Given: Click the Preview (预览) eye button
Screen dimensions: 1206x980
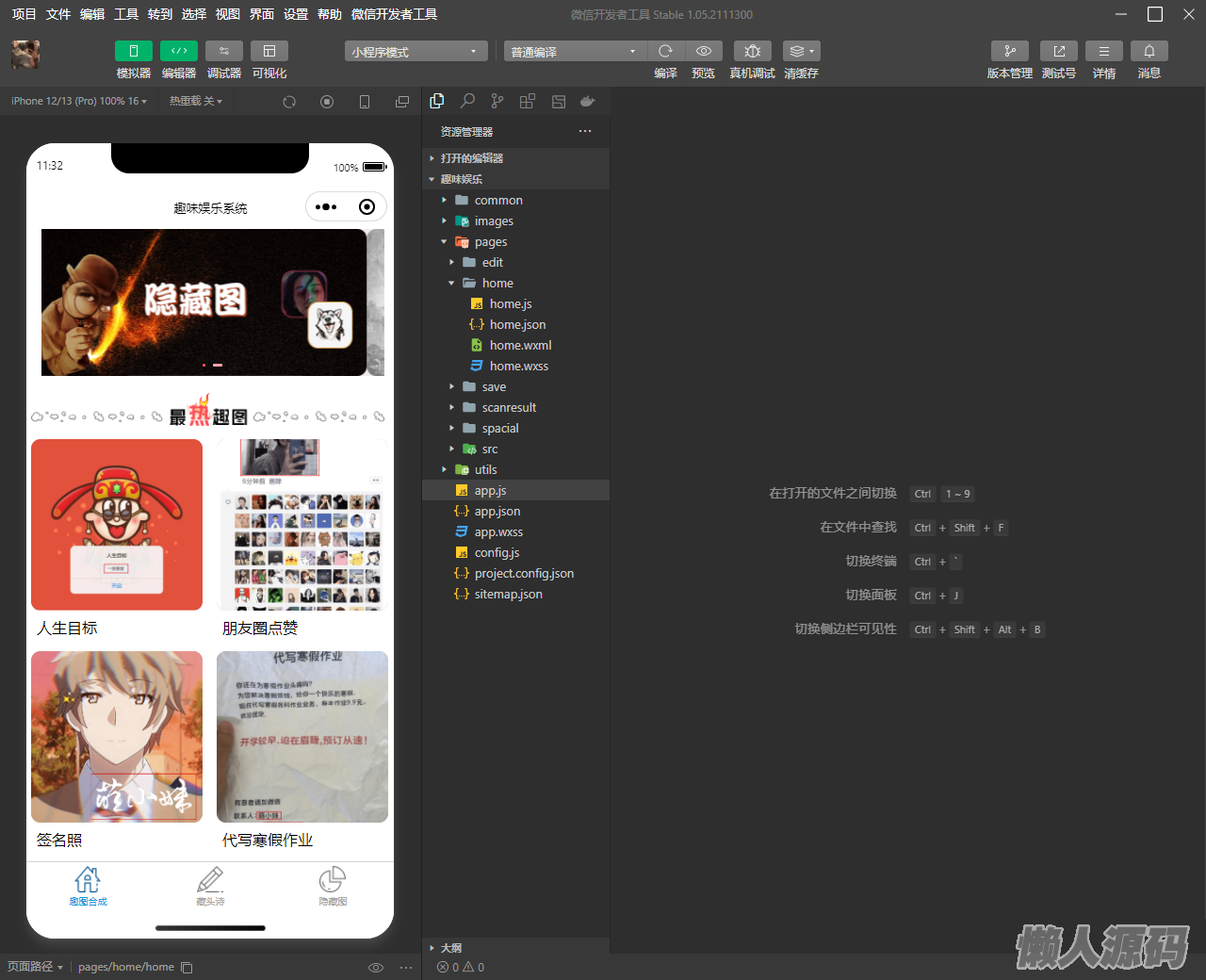Looking at the screenshot, I should click(703, 51).
